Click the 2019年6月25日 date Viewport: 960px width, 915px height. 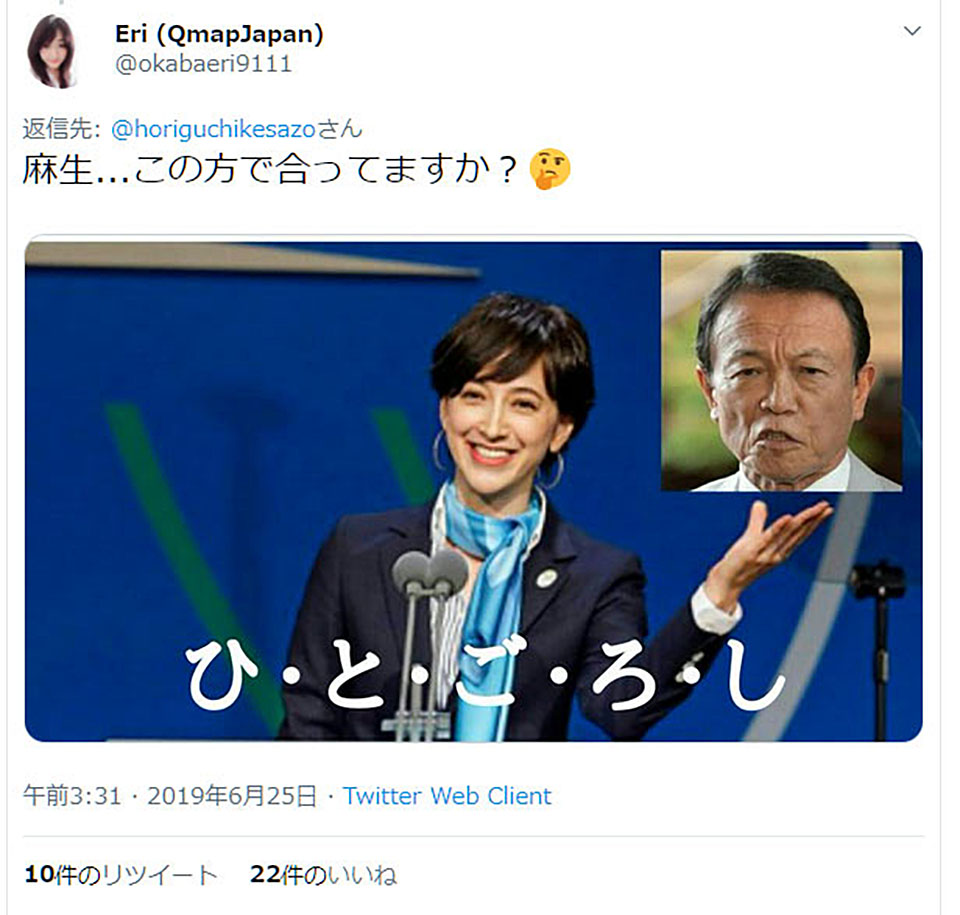[x=232, y=796]
